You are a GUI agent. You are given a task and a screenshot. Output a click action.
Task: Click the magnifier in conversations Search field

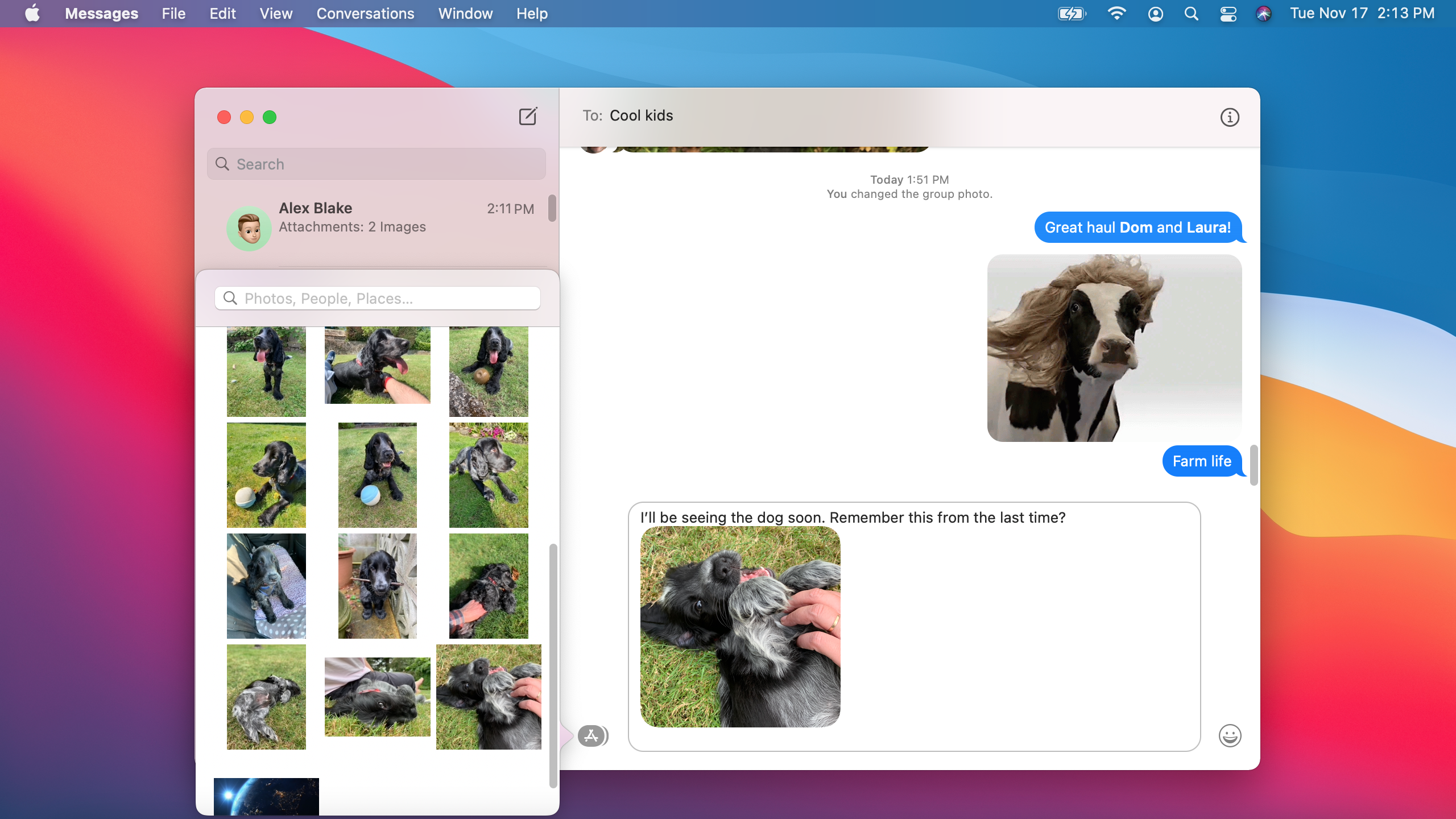coord(222,164)
